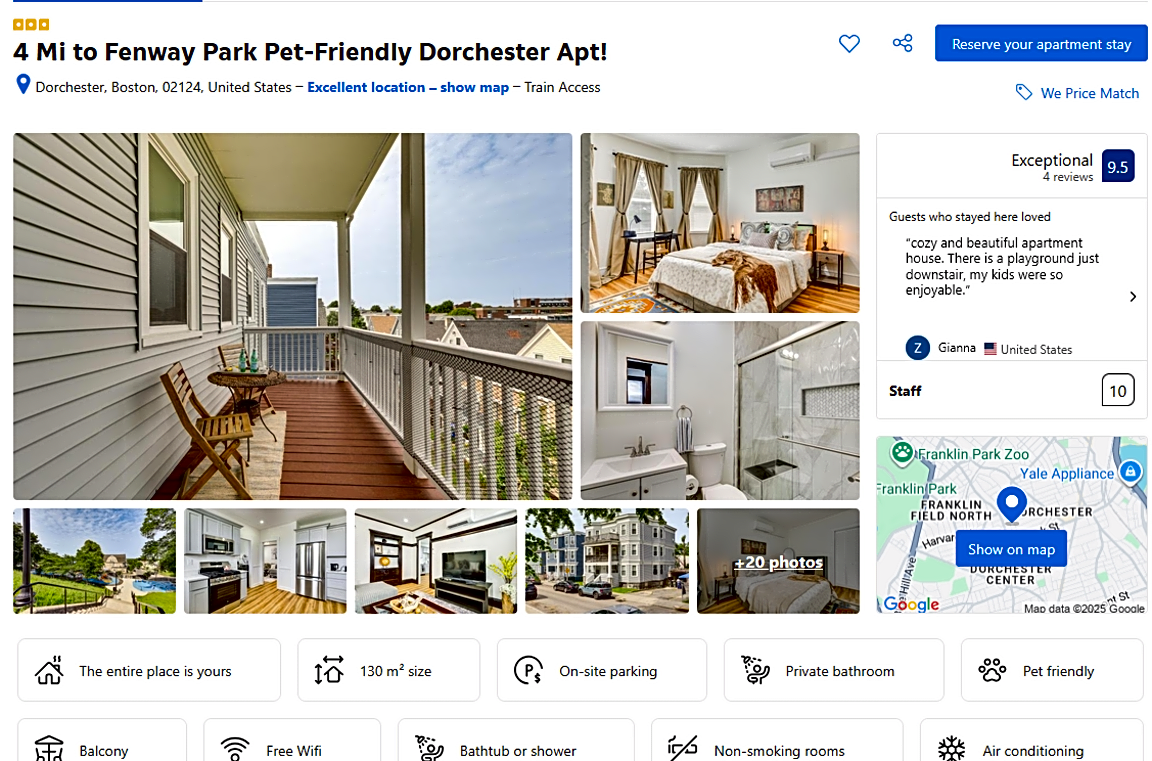The image size is (1152, 761).
Task: Click the On-site parking icon
Action: pyautogui.click(x=528, y=670)
